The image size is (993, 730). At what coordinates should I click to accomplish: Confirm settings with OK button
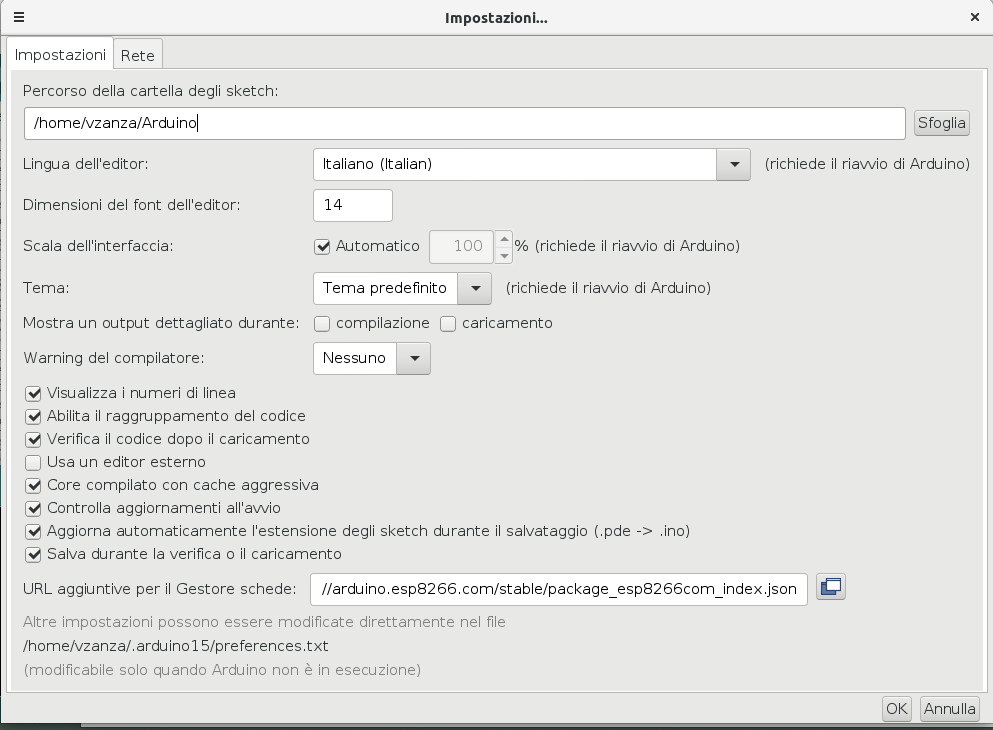896,709
